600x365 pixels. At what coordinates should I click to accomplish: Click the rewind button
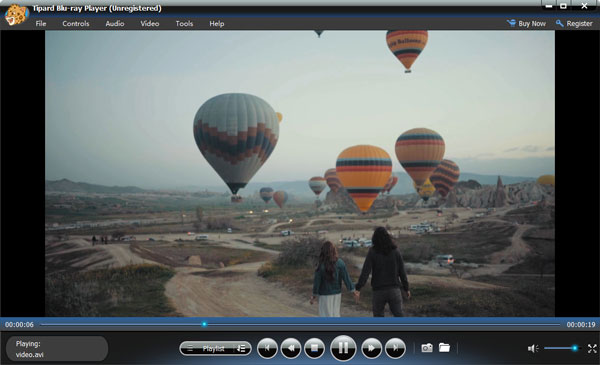(291, 348)
